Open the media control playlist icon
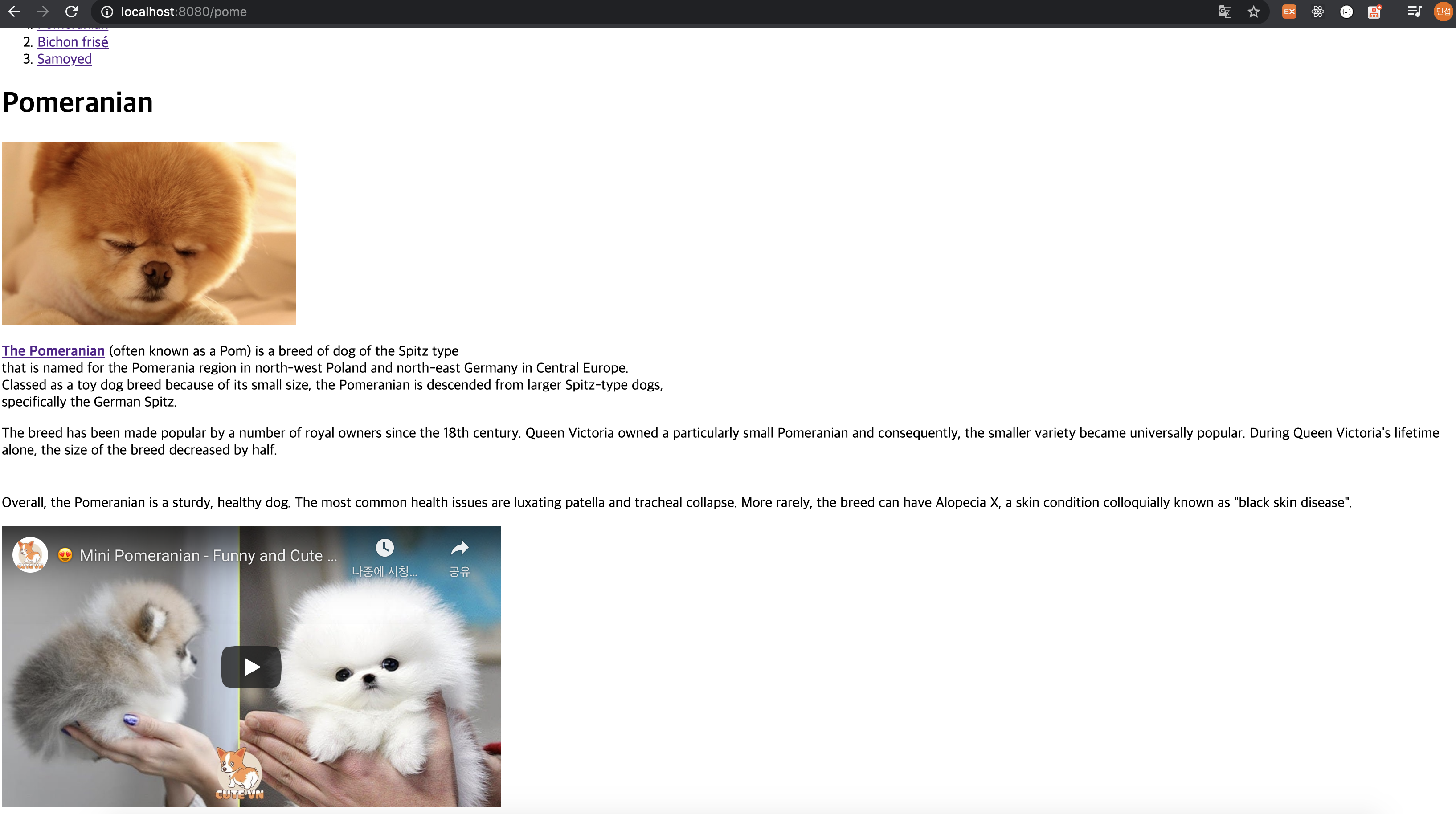The height and width of the screenshot is (814, 1456). click(1414, 12)
